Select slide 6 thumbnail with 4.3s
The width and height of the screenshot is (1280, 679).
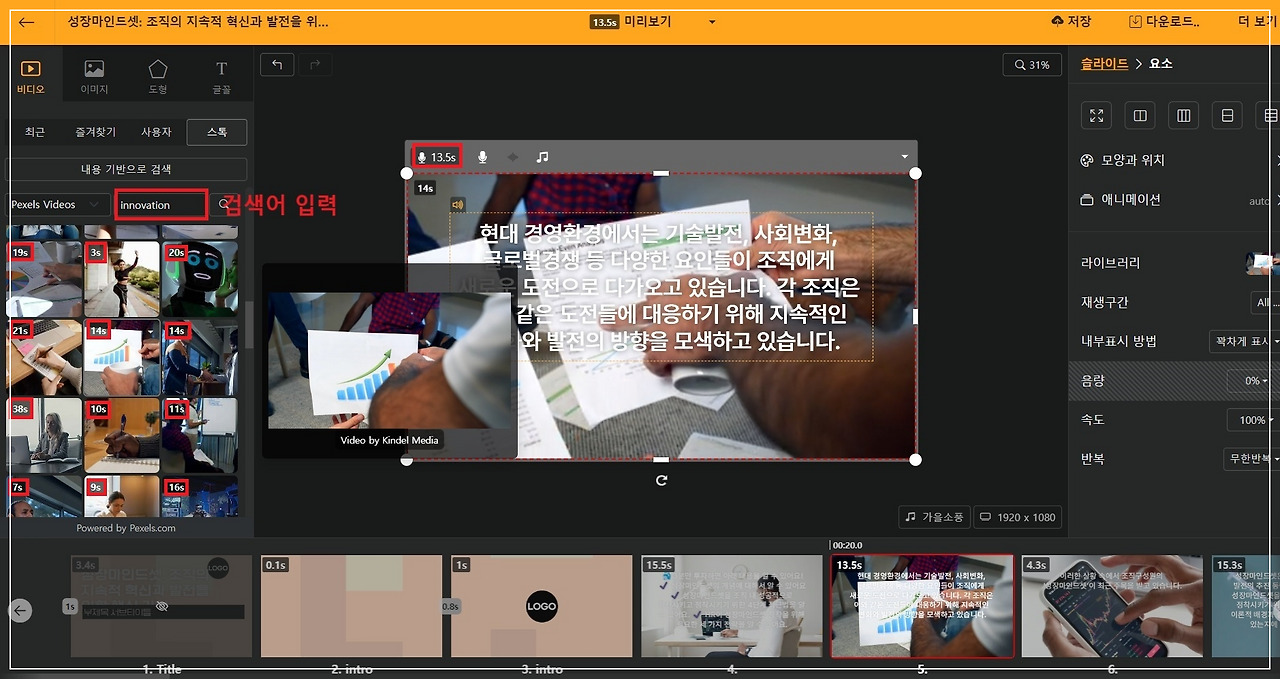coord(1112,606)
